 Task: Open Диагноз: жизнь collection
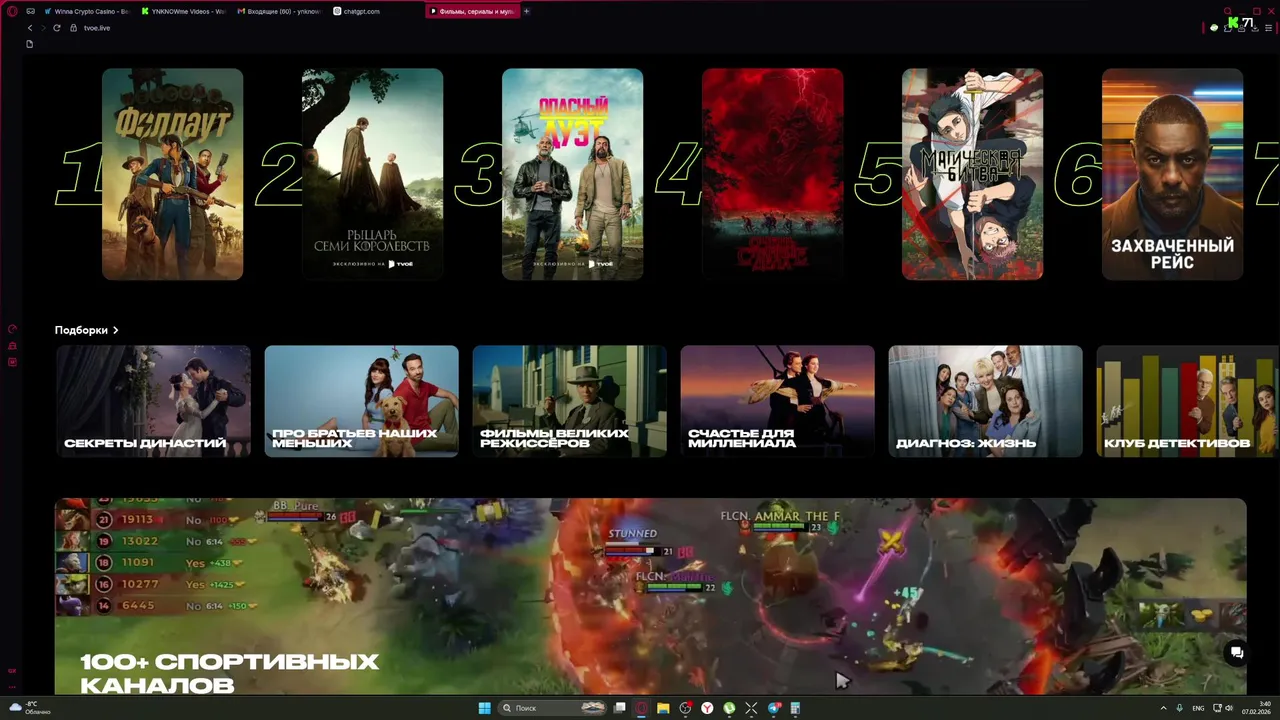985,401
